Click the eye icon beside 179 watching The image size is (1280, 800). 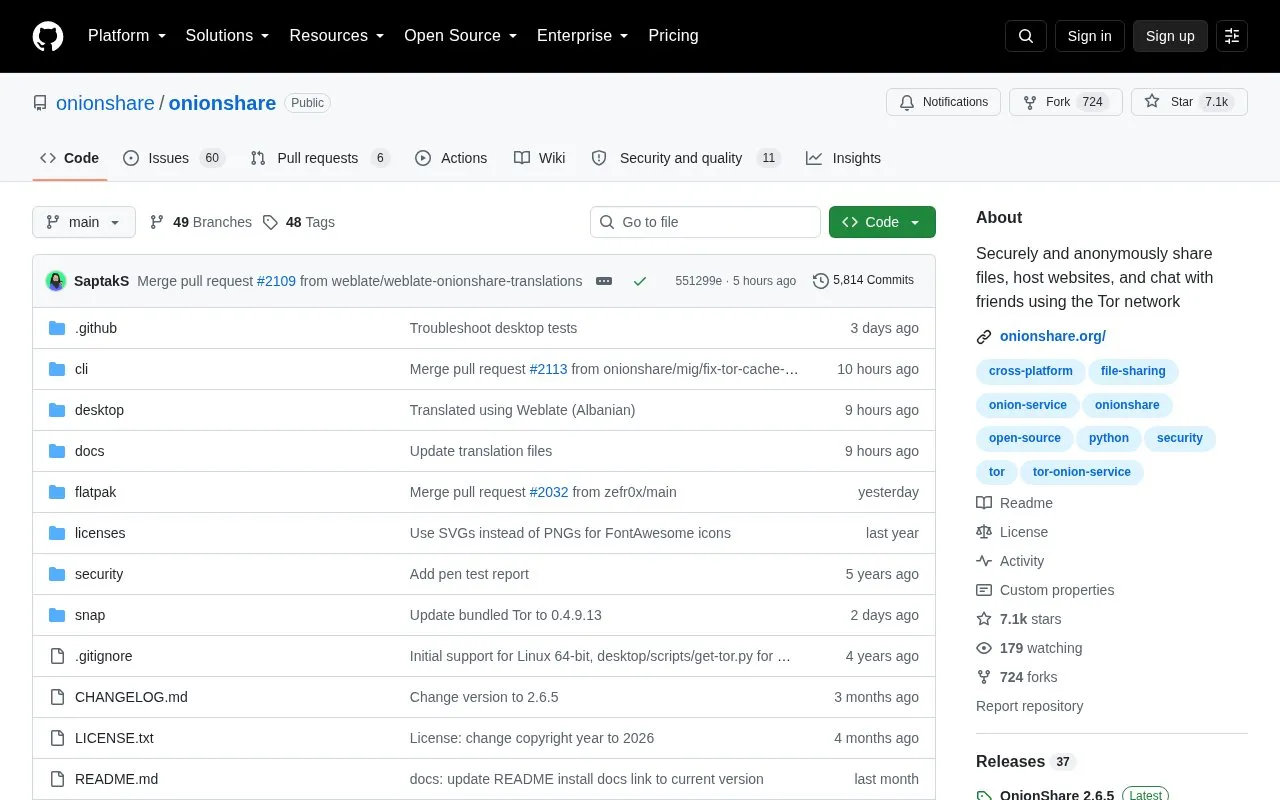pyautogui.click(x=984, y=648)
